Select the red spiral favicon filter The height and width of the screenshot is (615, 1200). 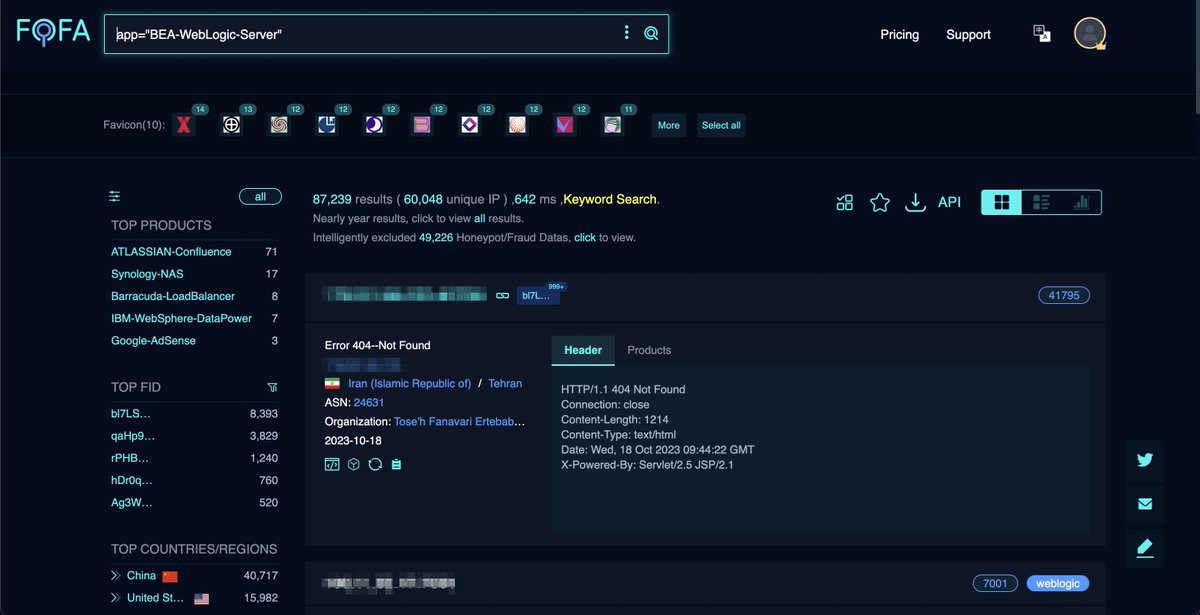click(x=279, y=125)
